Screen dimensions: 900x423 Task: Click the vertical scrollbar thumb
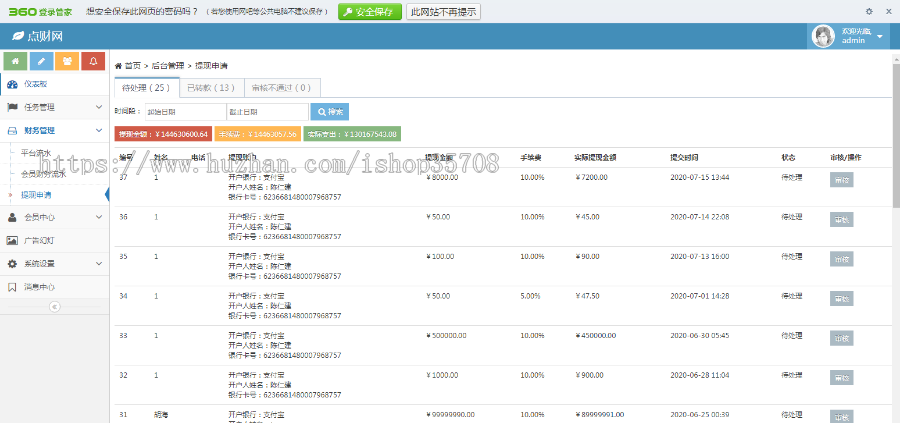pos(897,135)
